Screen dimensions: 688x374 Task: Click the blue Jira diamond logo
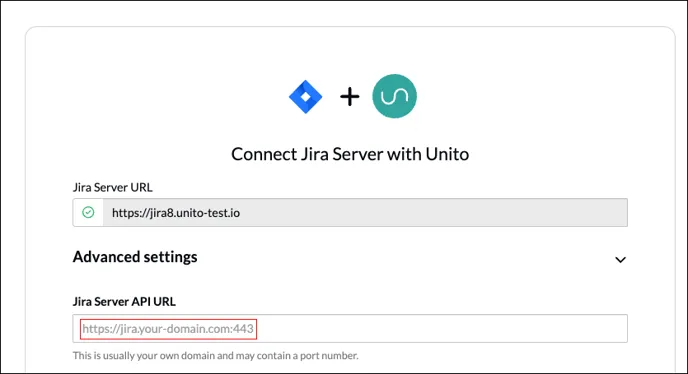305,97
